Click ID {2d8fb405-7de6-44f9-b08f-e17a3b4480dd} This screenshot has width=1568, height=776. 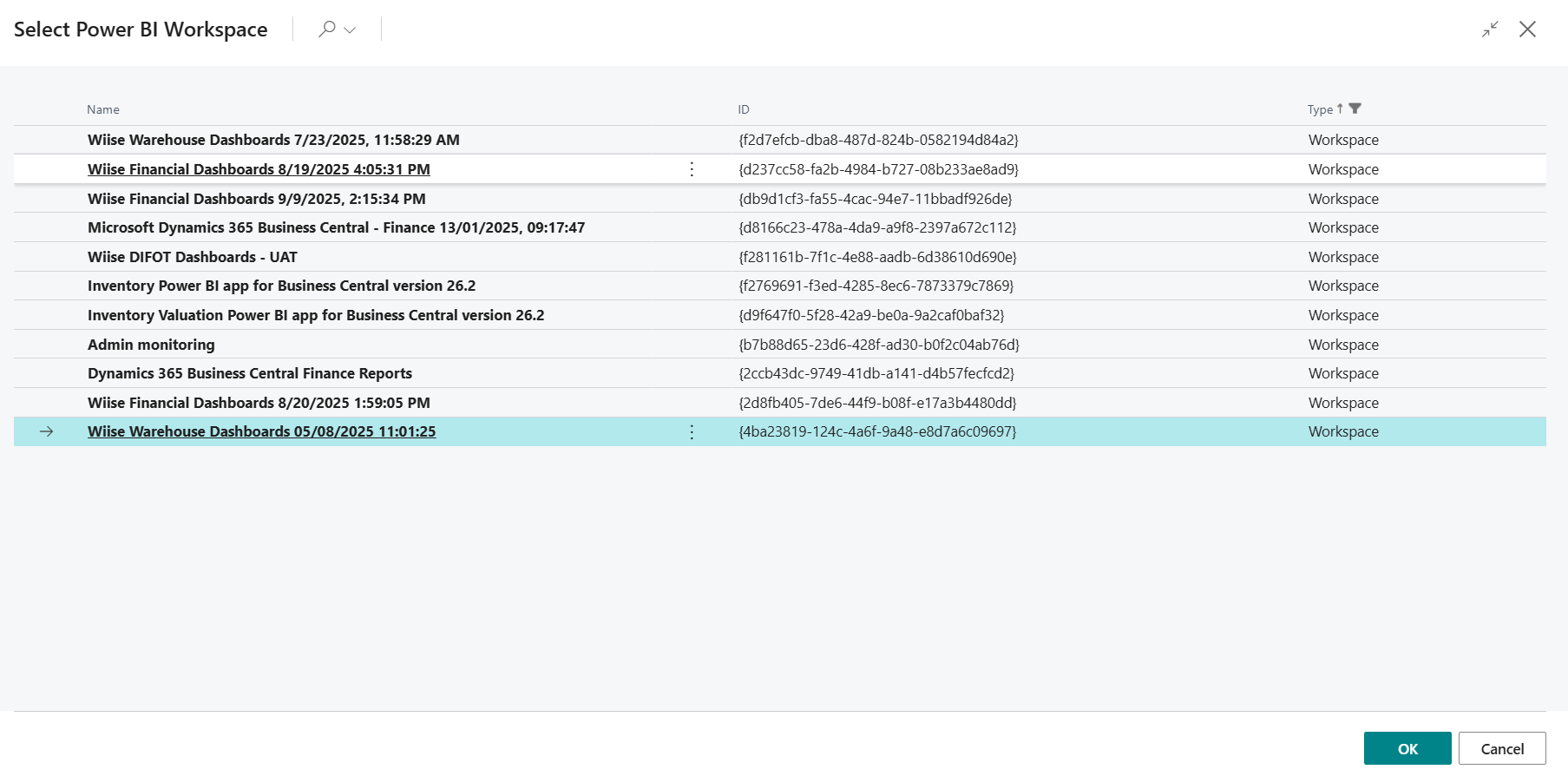[x=877, y=403]
